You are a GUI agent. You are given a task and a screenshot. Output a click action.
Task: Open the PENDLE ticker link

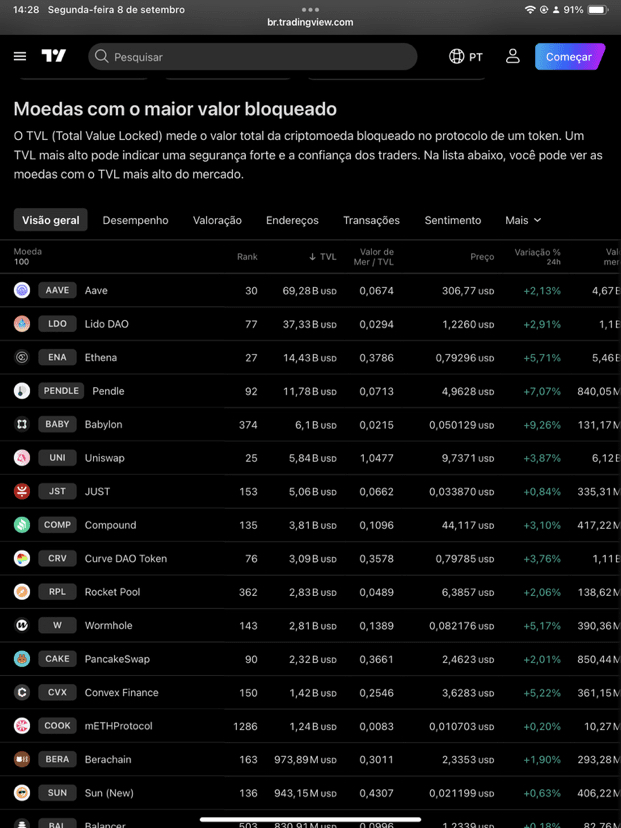(61, 391)
